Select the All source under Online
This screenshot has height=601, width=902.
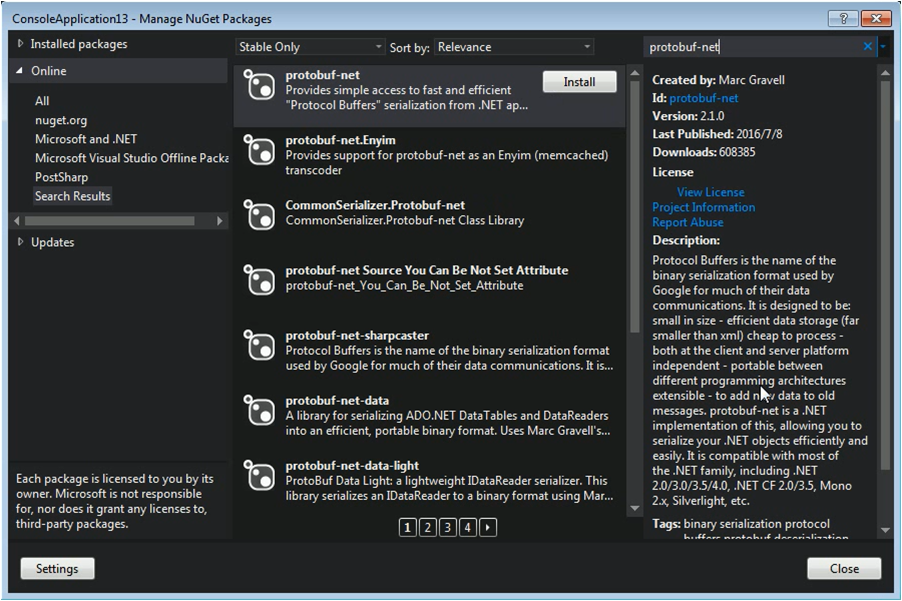[42, 101]
